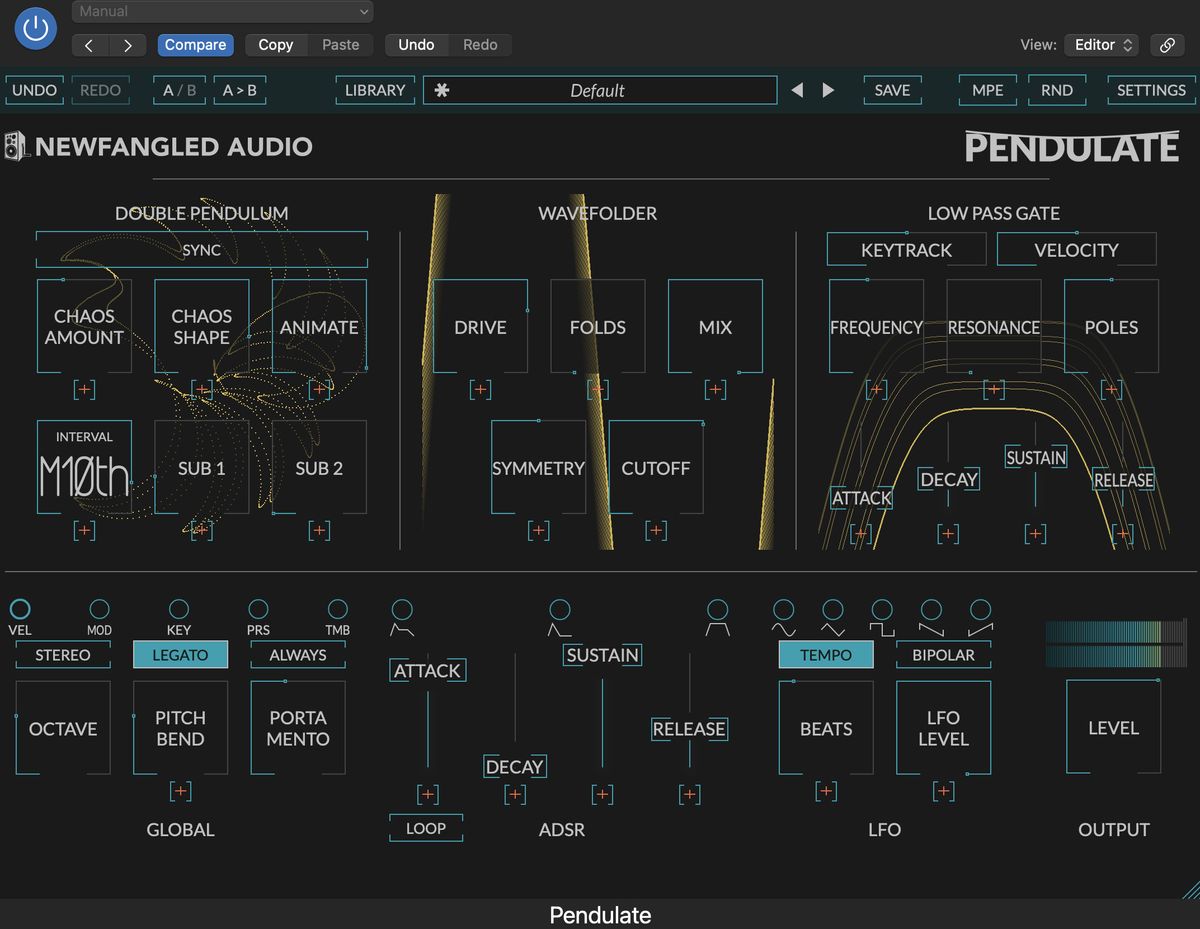This screenshot has height=929, width=1200.
Task: Open the View Editor dropdown
Action: pos(1103,45)
